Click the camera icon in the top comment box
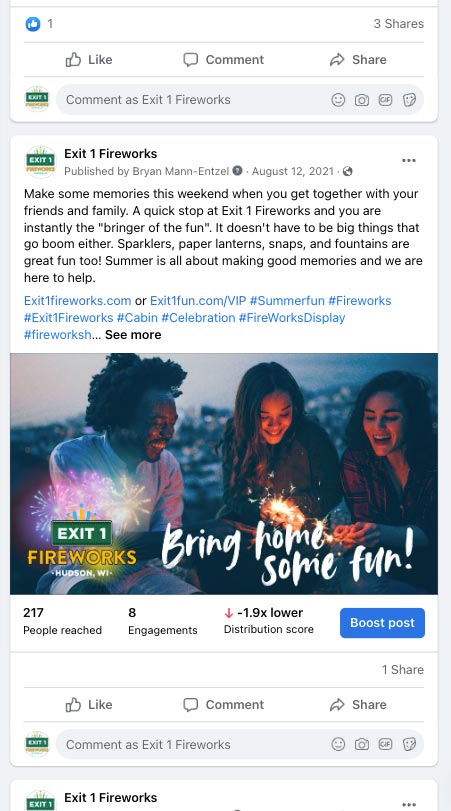The height and width of the screenshot is (811, 451). click(x=362, y=100)
